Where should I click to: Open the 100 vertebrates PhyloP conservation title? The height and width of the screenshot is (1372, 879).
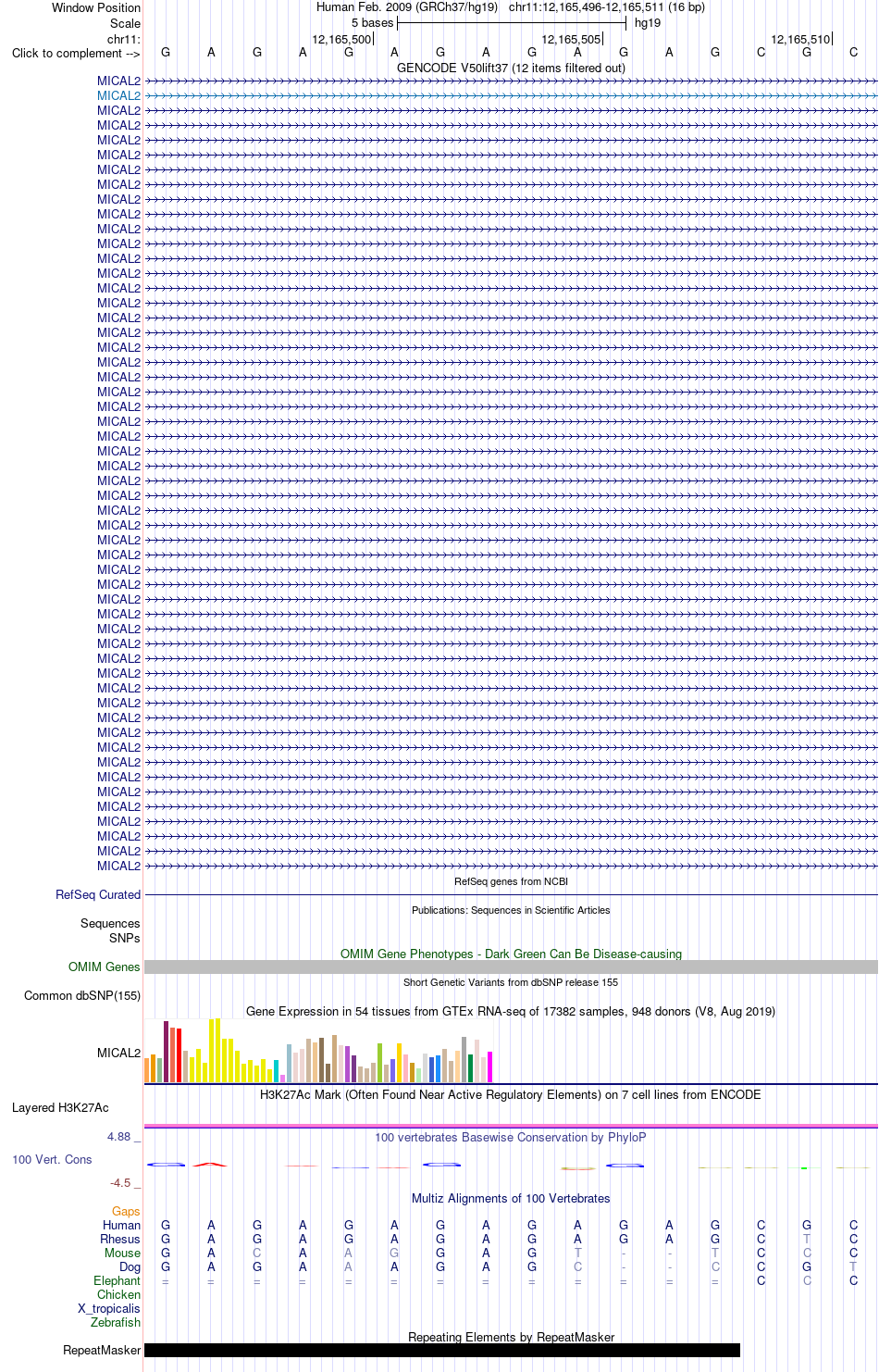511,1137
